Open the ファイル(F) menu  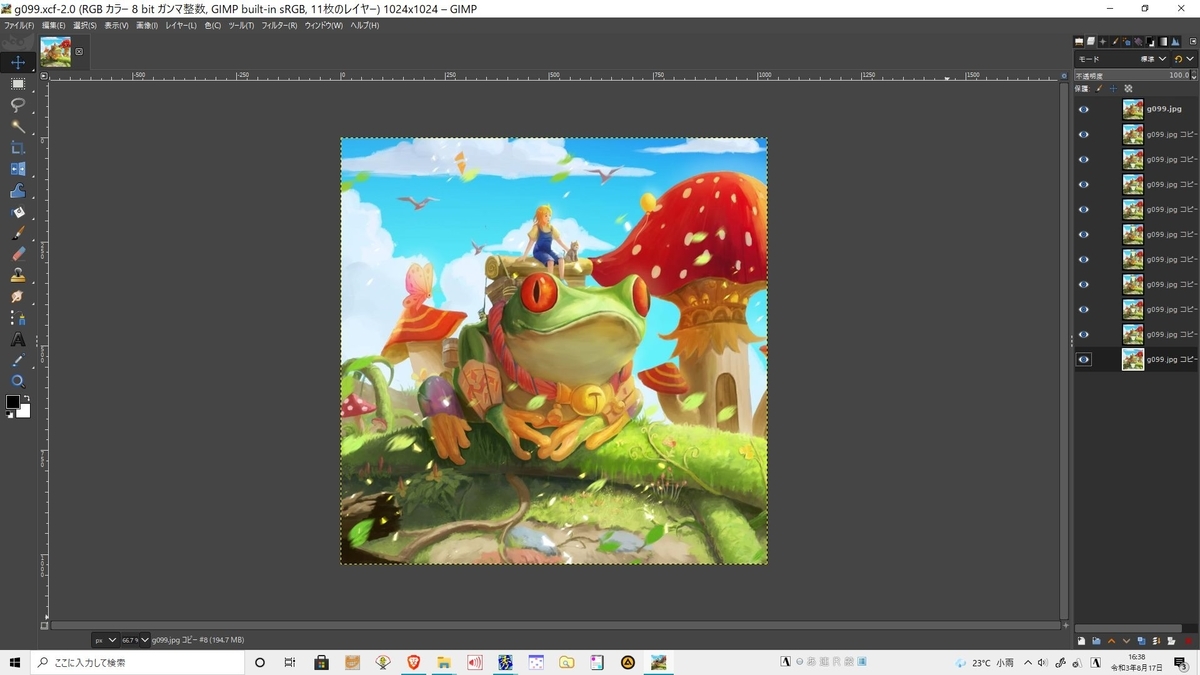pyautogui.click(x=19, y=25)
